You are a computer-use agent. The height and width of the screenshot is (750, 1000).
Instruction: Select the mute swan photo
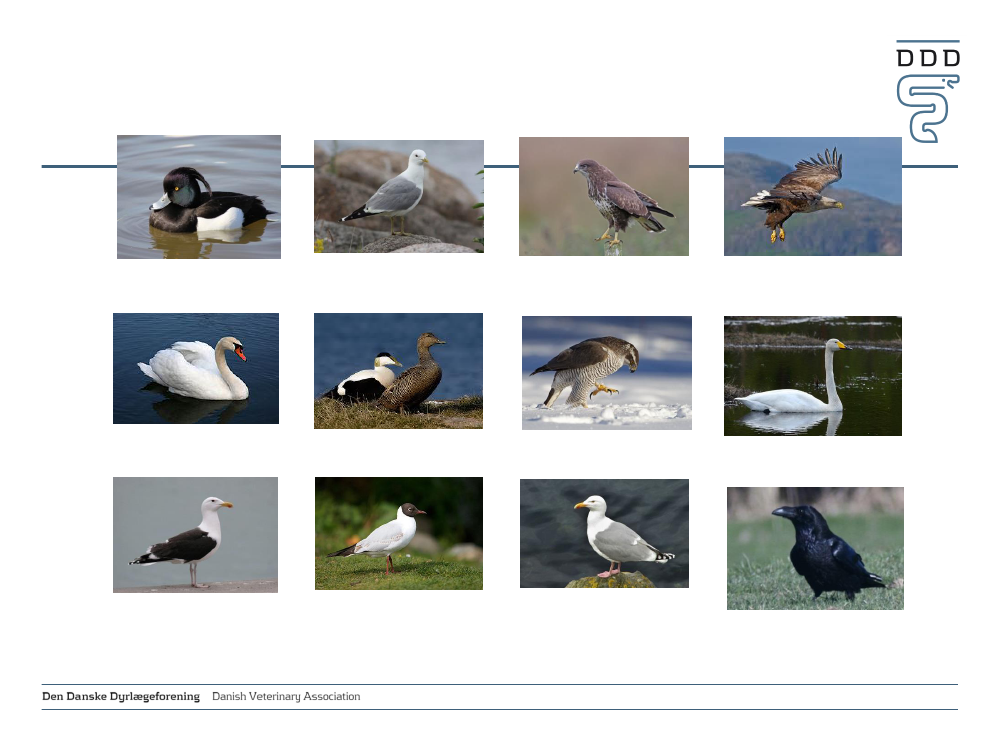196,368
